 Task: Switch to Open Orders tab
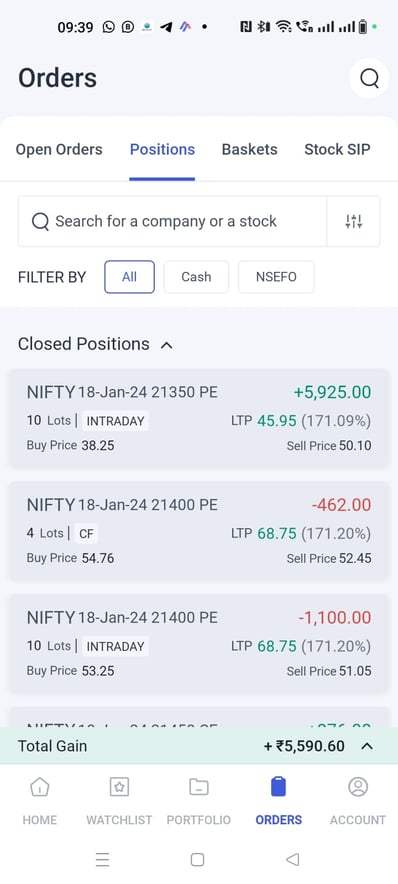59,149
